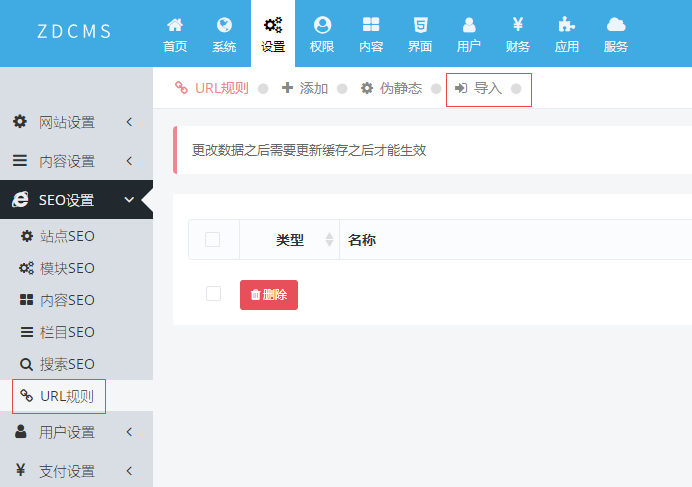Click the person icon beside 用户设置

coord(21,431)
